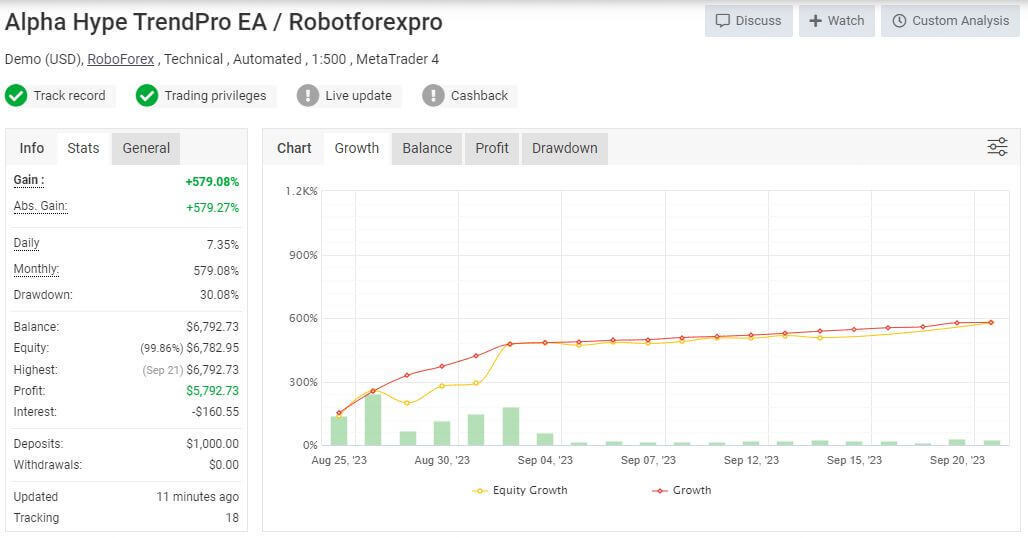View the Drawdown chart tab
Screen dimensions: 1028x538
[564, 148]
